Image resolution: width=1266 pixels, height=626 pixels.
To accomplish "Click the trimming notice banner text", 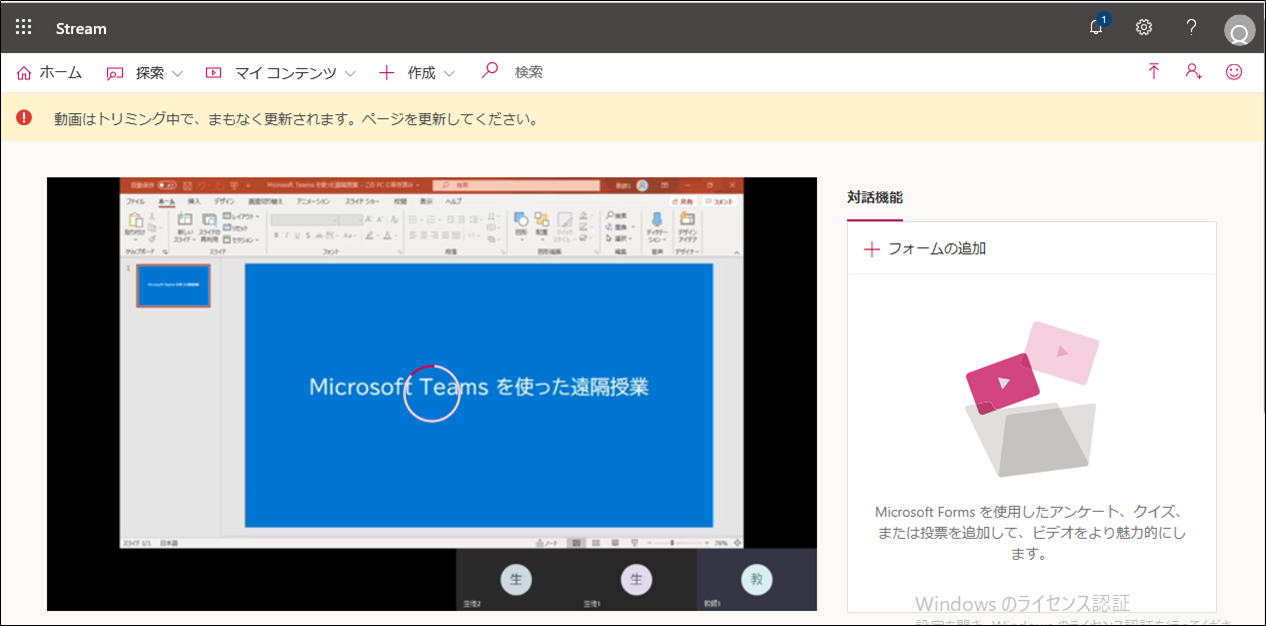I will pyautogui.click(x=297, y=119).
